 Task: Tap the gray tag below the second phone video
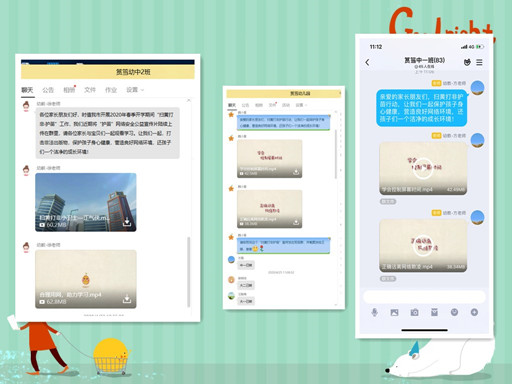coord(388,279)
